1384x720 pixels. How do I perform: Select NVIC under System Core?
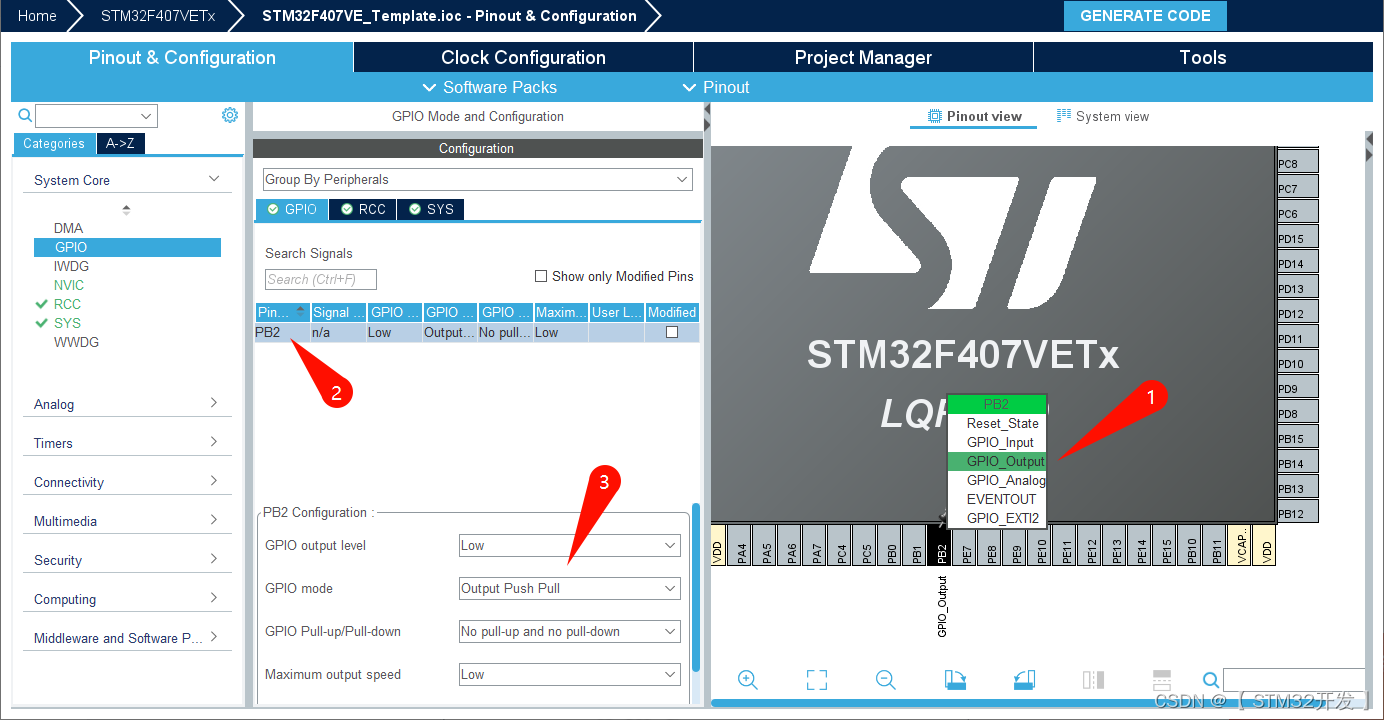click(69, 285)
